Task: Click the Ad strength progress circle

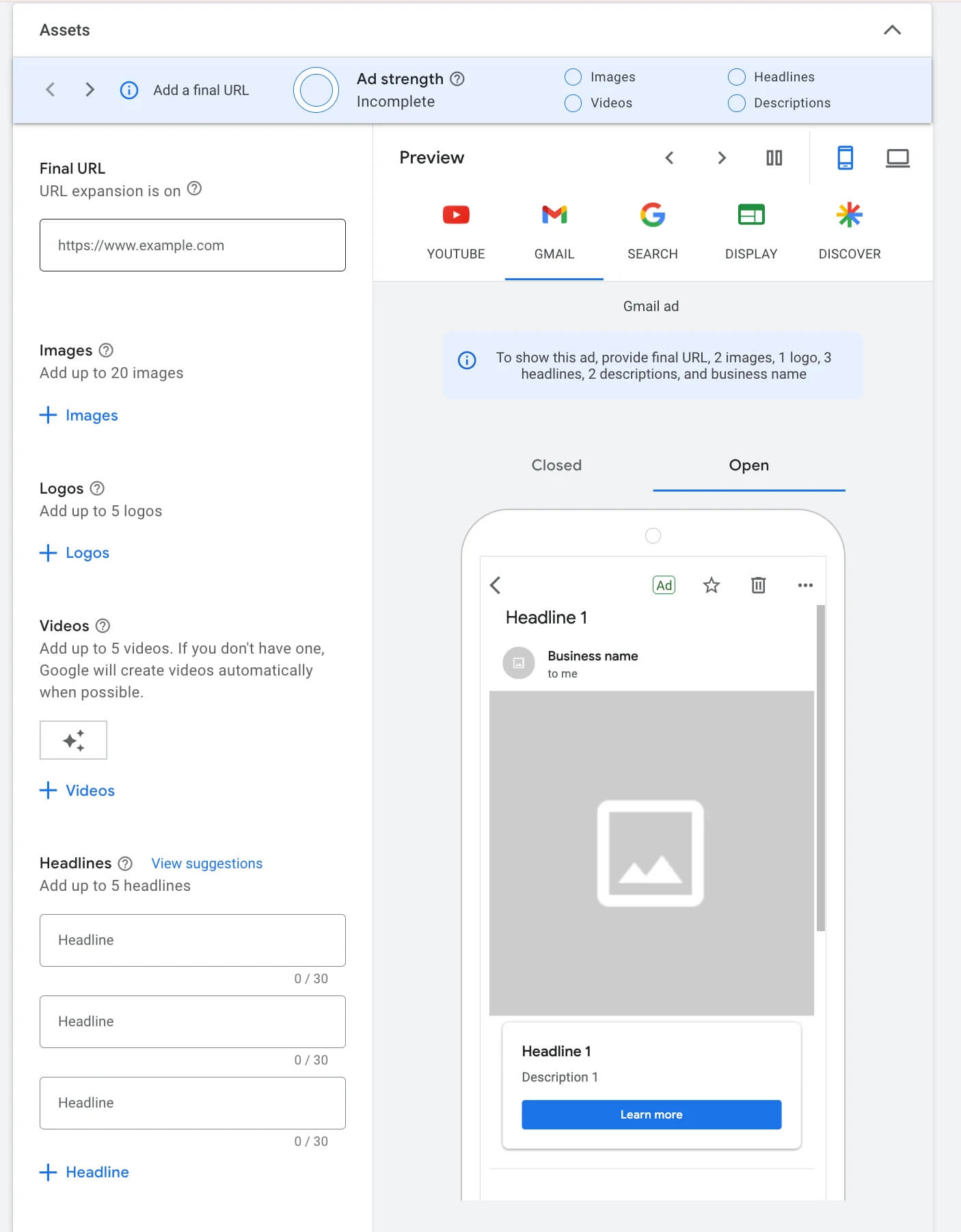Action: 316,90
